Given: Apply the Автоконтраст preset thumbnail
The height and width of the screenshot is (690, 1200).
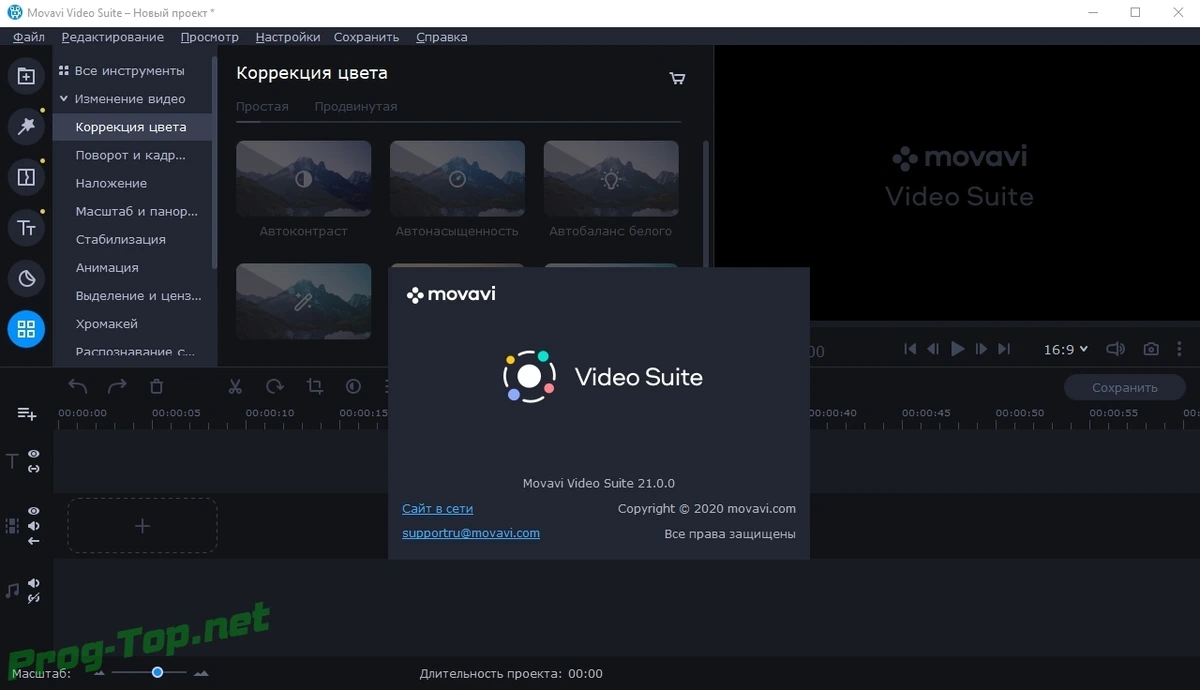Looking at the screenshot, I should [x=304, y=179].
